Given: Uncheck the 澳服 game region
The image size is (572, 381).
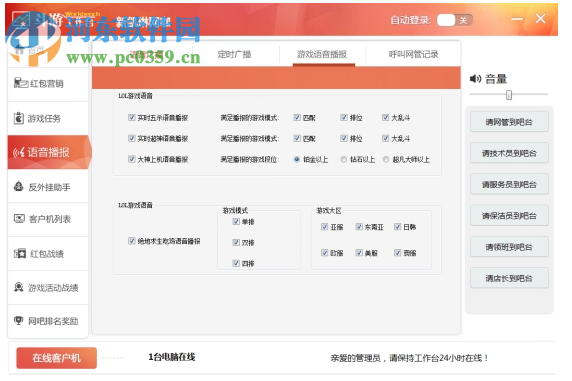Looking at the screenshot, I should (398, 253).
